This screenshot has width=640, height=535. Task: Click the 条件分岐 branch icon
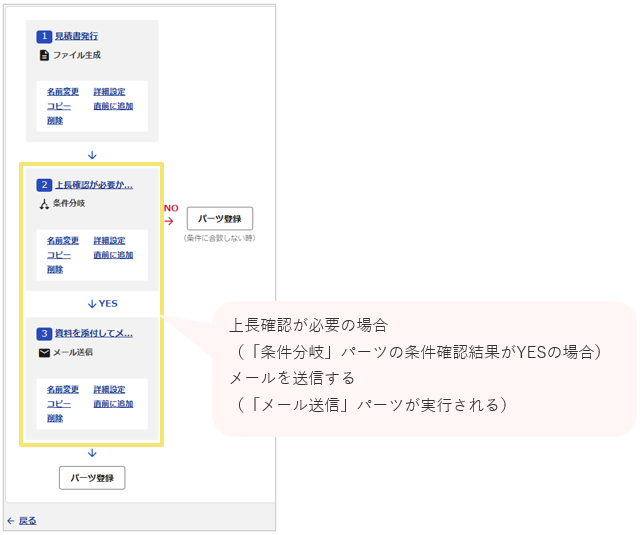tap(44, 204)
